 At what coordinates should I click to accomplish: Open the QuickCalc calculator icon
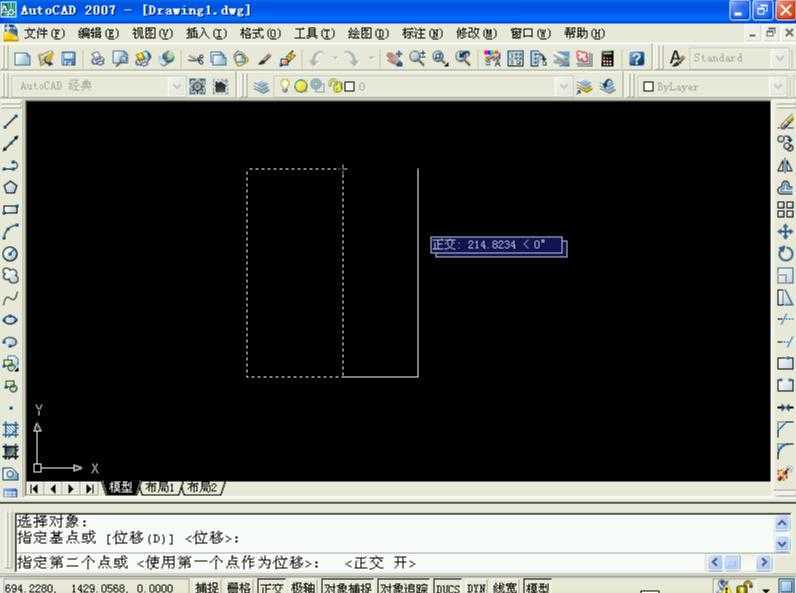click(607, 59)
